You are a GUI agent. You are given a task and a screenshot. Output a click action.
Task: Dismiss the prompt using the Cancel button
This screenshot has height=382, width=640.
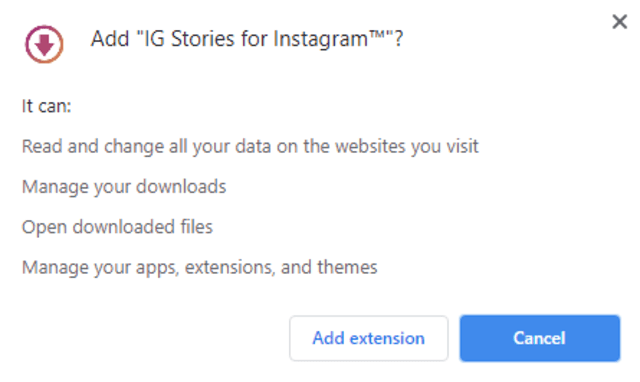(x=540, y=338)
